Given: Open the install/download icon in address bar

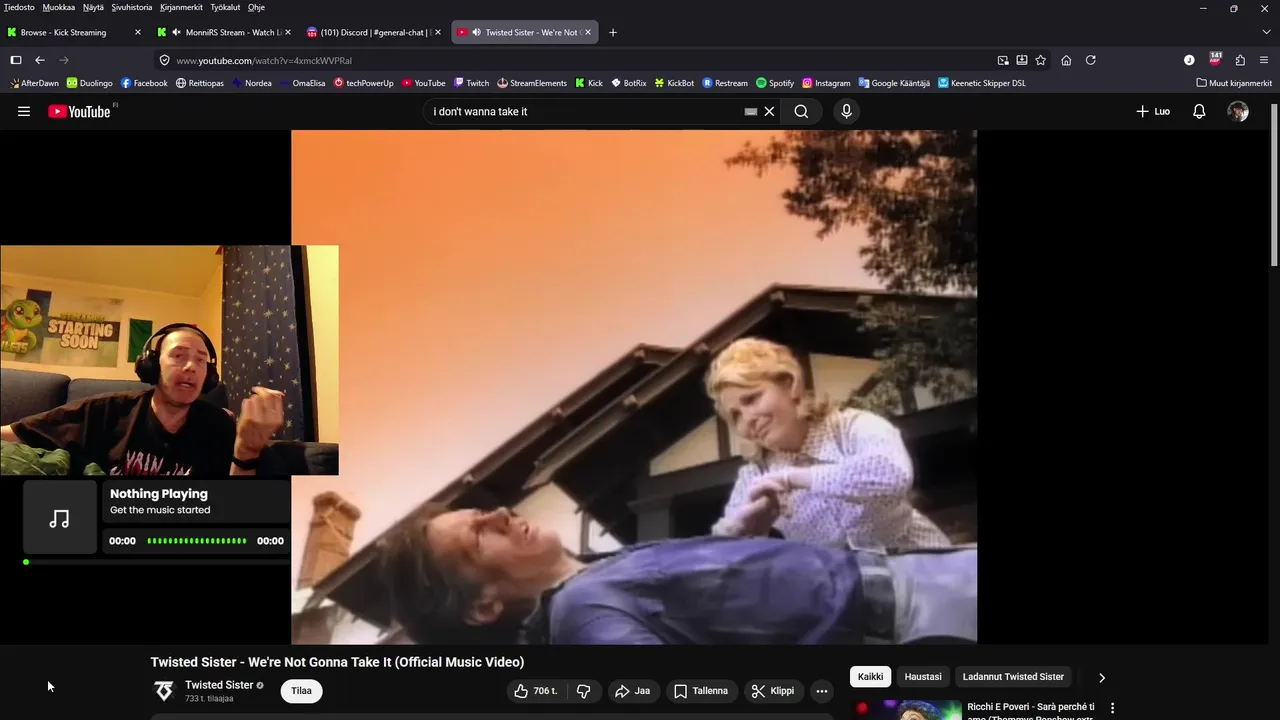Looking at the screenshot, I should (1022, 60).
